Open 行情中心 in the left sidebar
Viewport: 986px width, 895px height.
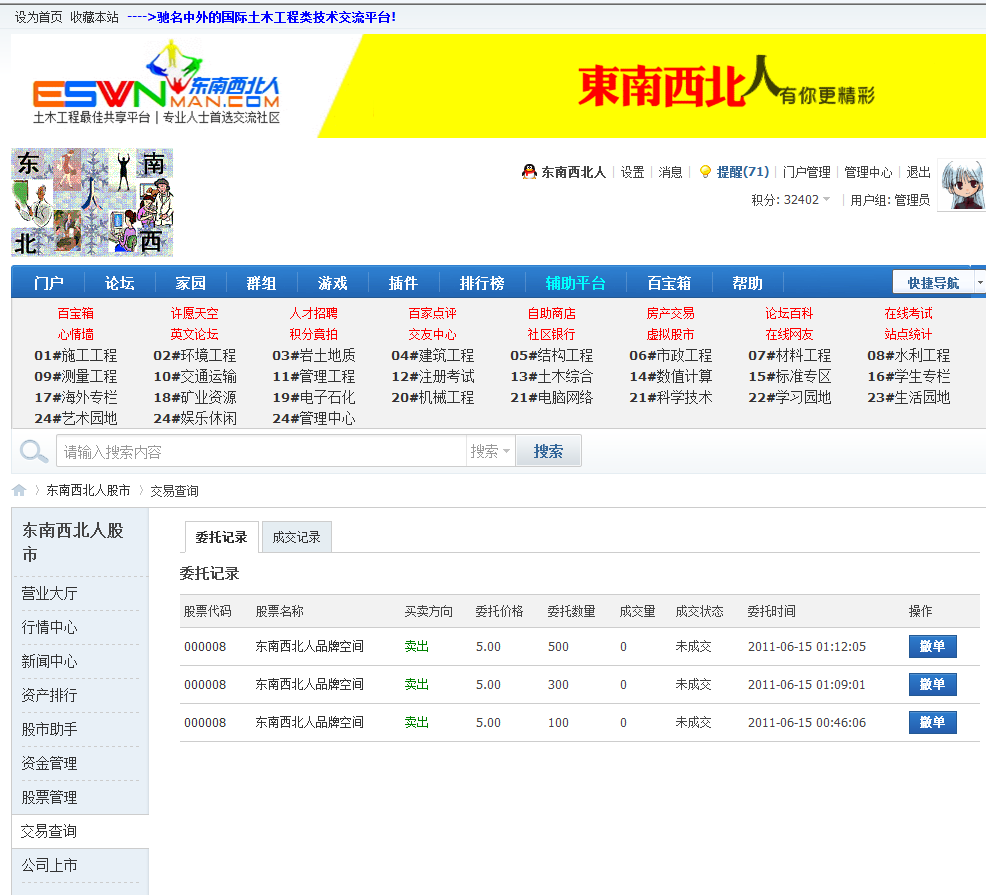pyautogui.click(x=50, y=627)
